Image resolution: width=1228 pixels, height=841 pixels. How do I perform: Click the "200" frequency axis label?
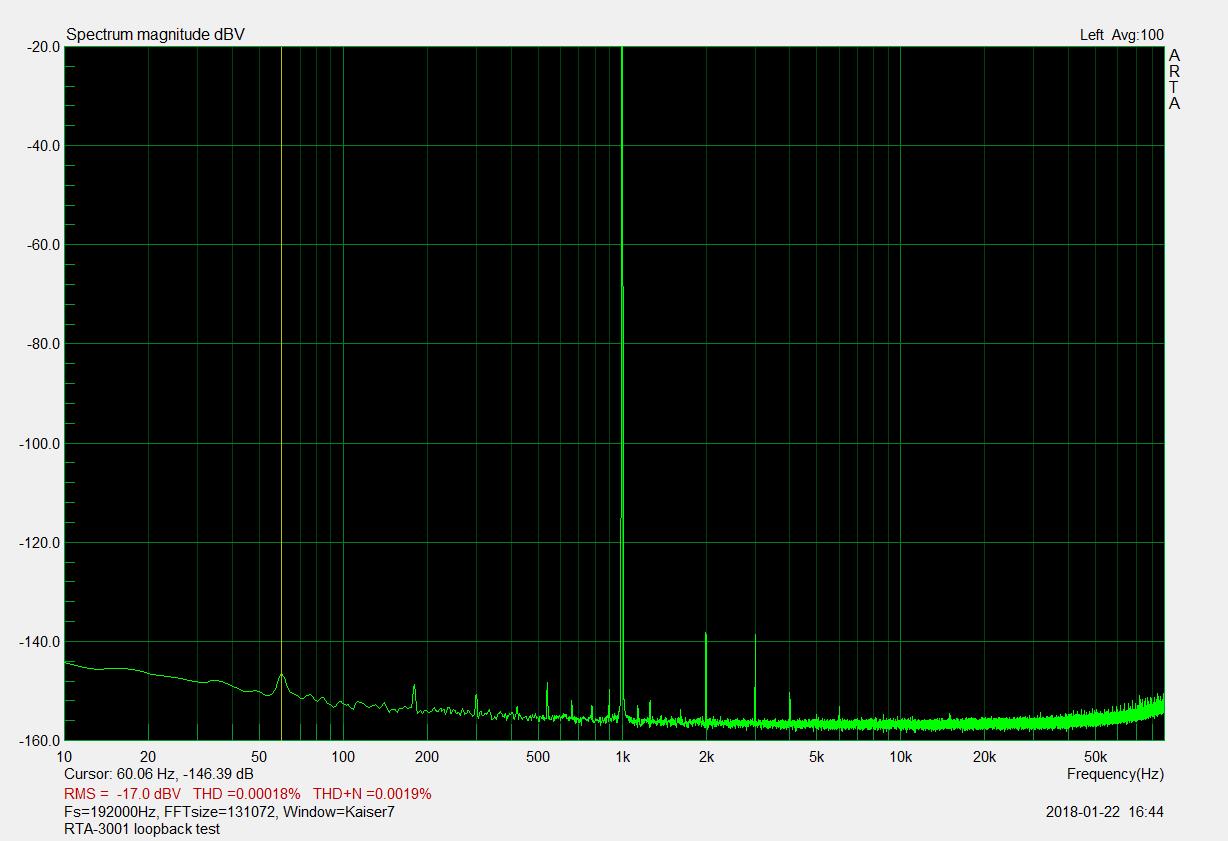click(427, 757)
